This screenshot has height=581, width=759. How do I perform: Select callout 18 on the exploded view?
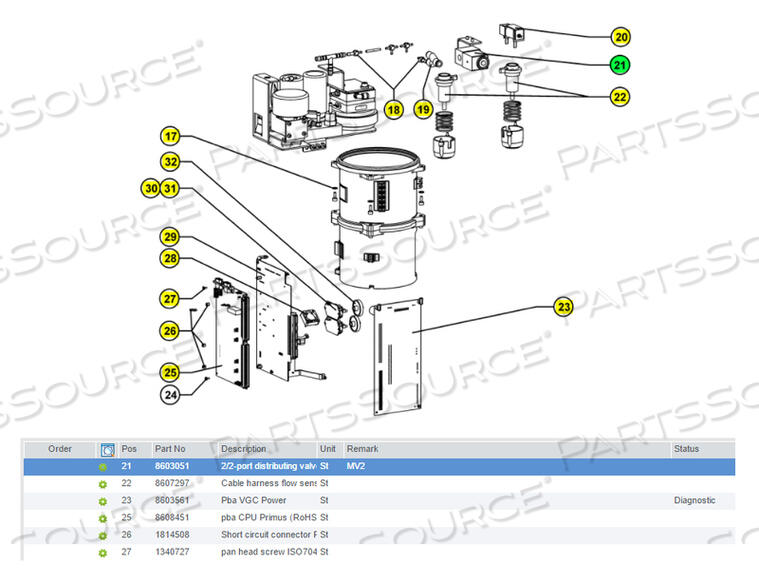393,109
